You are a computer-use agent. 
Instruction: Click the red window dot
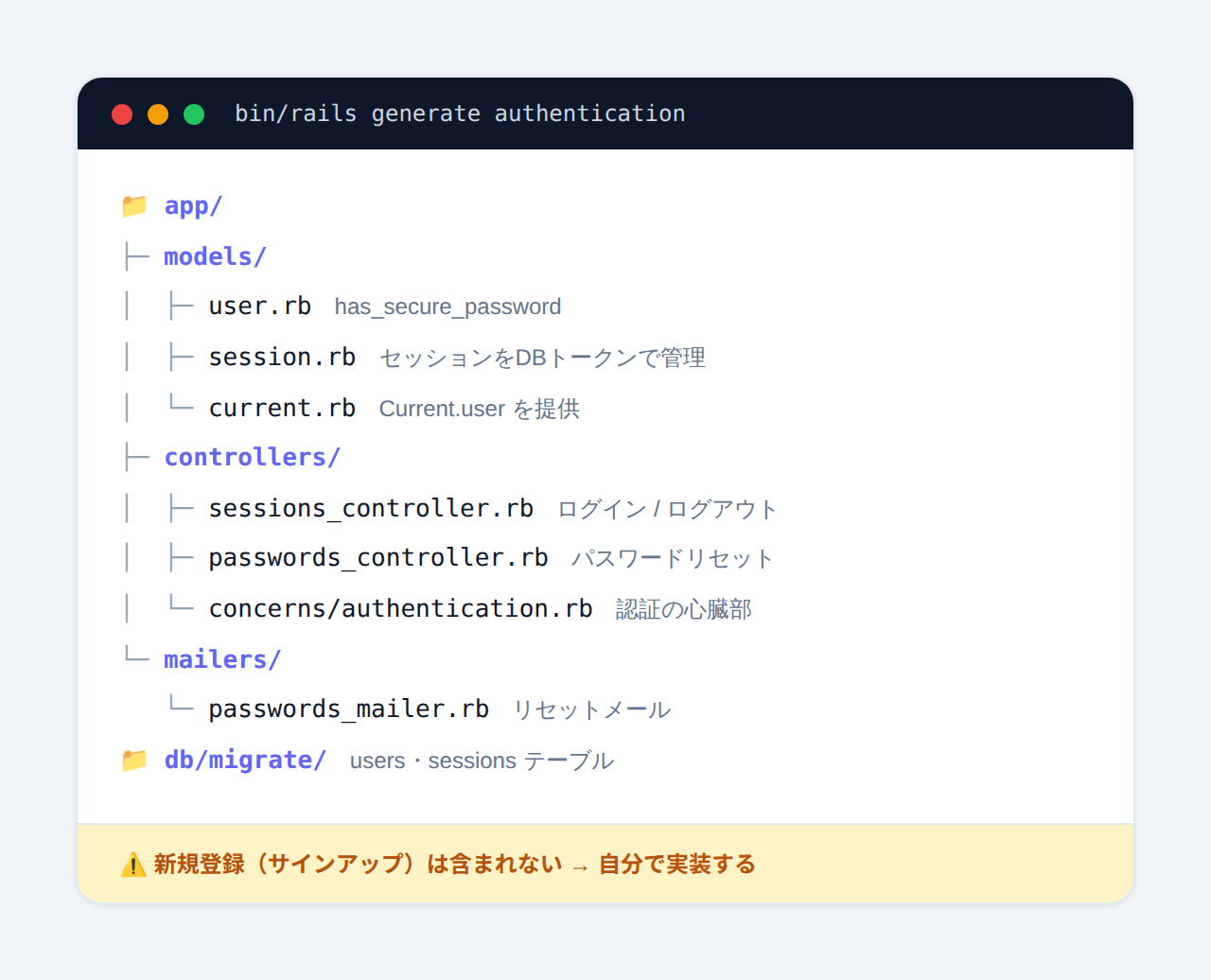pos(122,114)
